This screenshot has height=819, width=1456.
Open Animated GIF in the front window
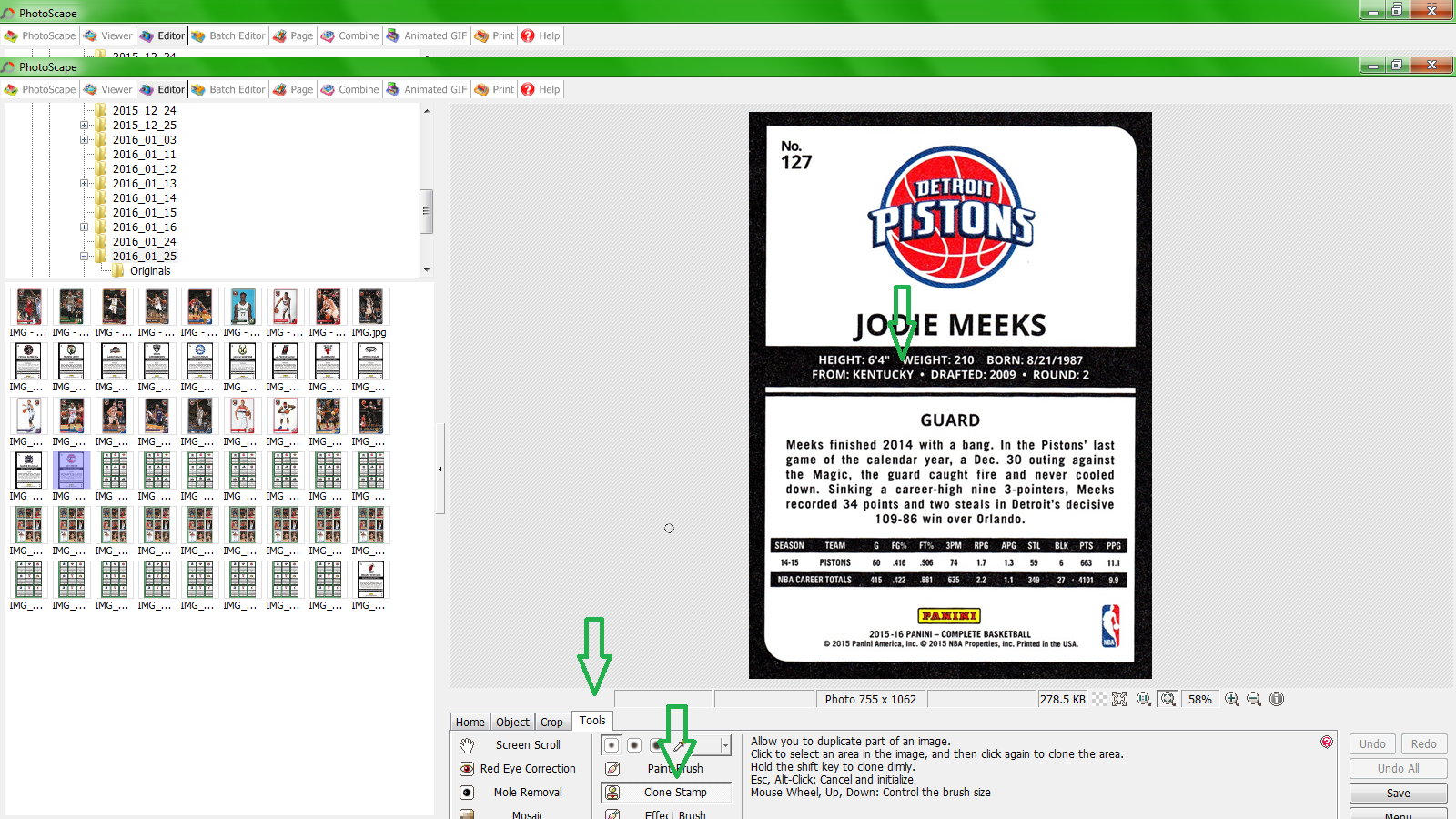coord(427,89)
